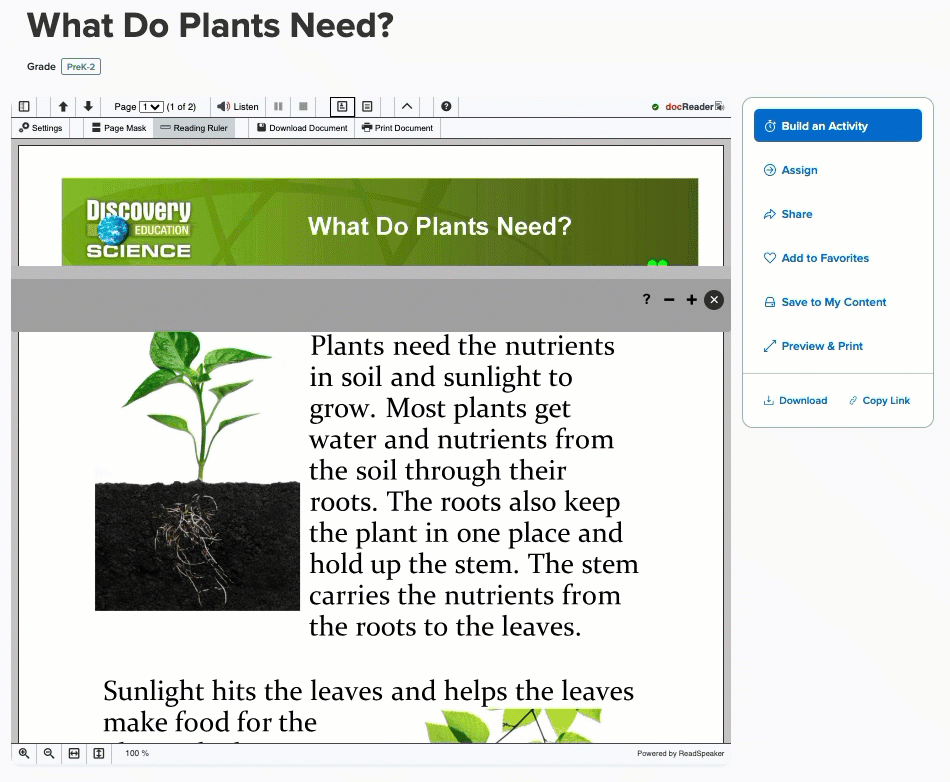The width and height of the screenshot is (950, 782).
Task: Zoom out of the document
Action: 49,754
